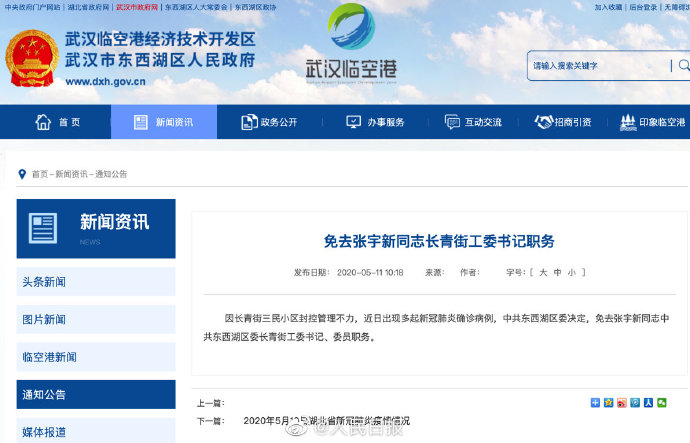Select 互动交流 navigation item
690x443 pixels.
tap(472, 122)
